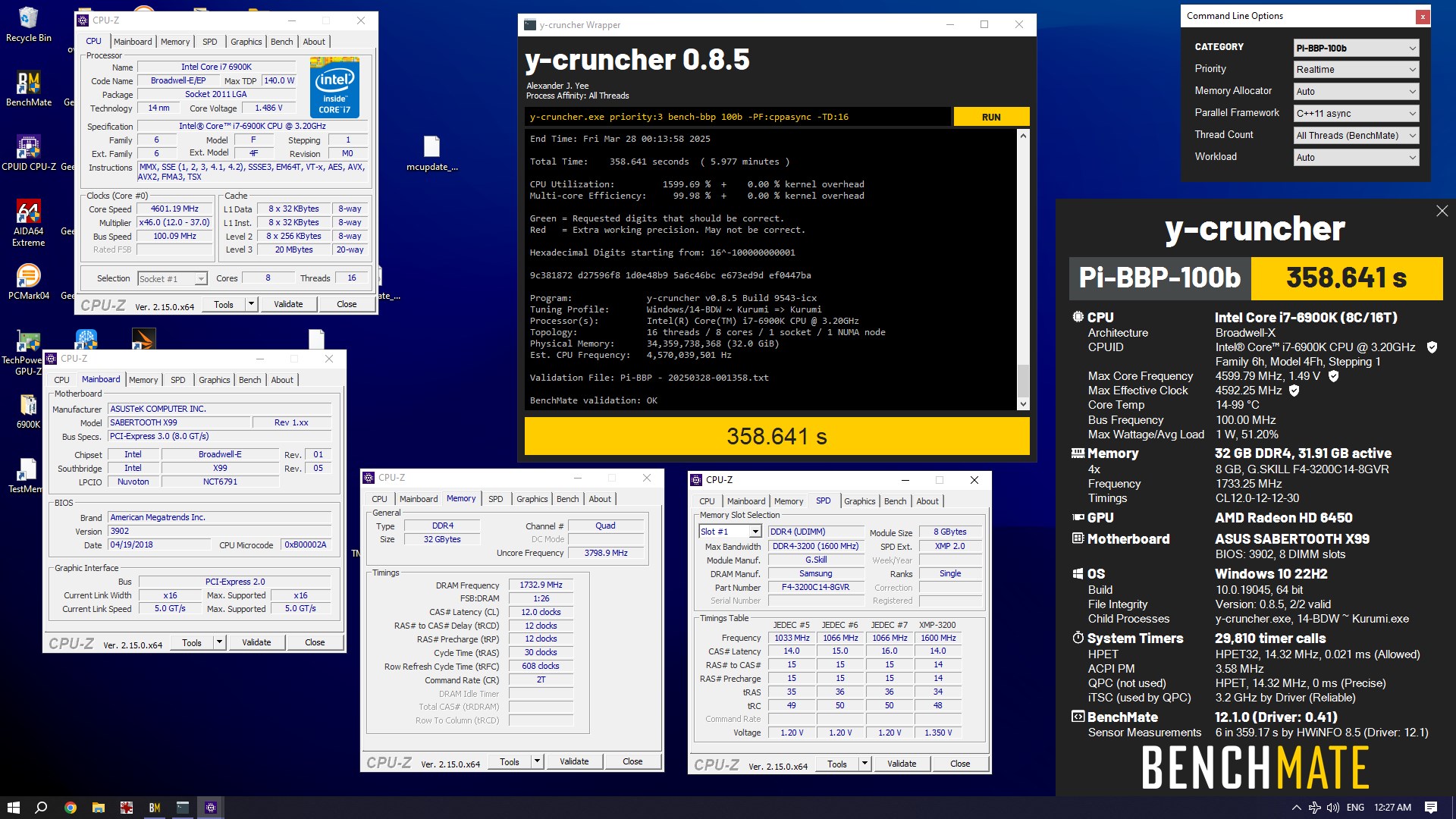
Task: Expand Tools arrow in the CPU-Z Memory window
Action: 537,761
